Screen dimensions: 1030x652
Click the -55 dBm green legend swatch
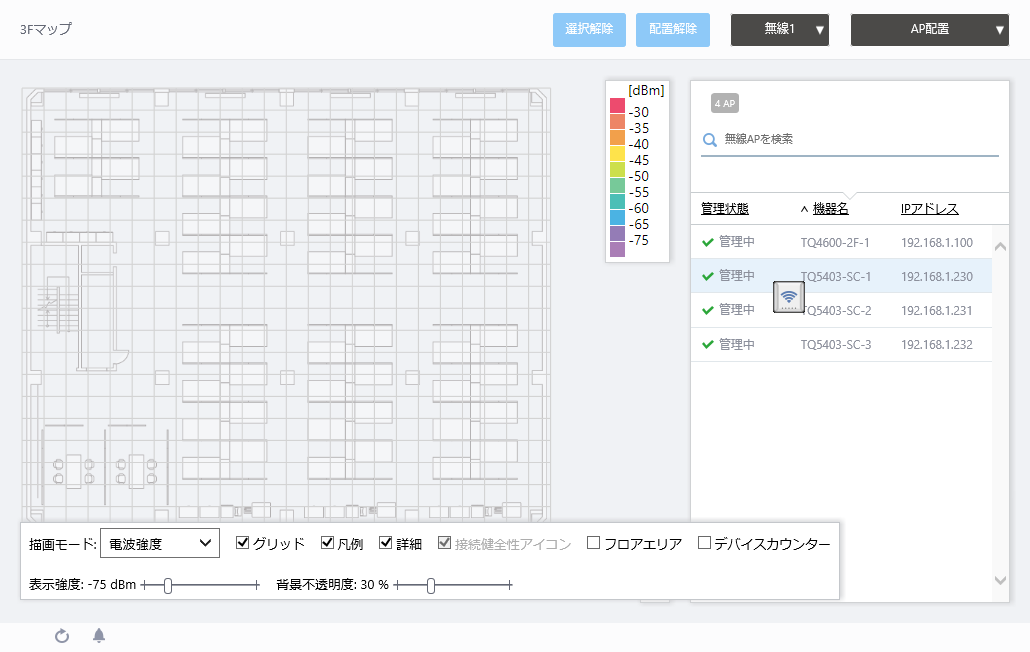[617, 186]
